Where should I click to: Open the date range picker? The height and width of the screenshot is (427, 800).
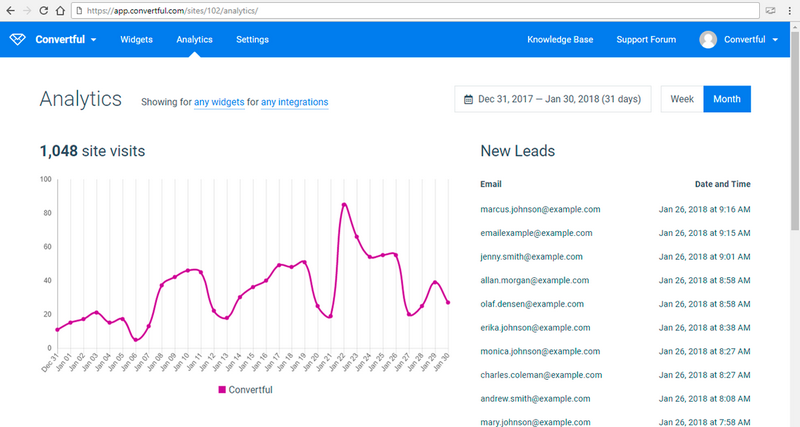553,99
